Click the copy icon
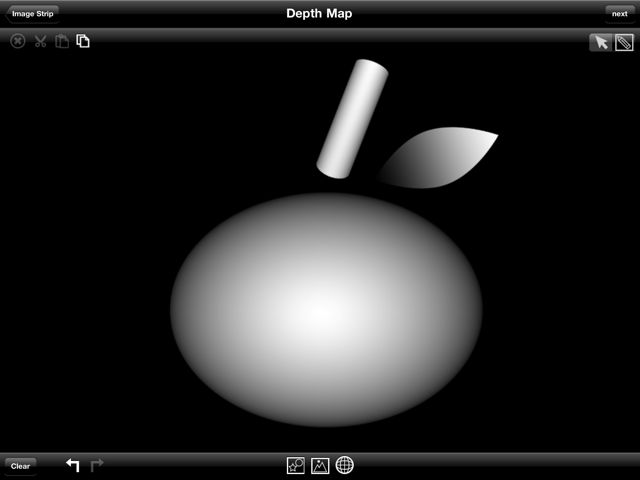 (83, 41)
